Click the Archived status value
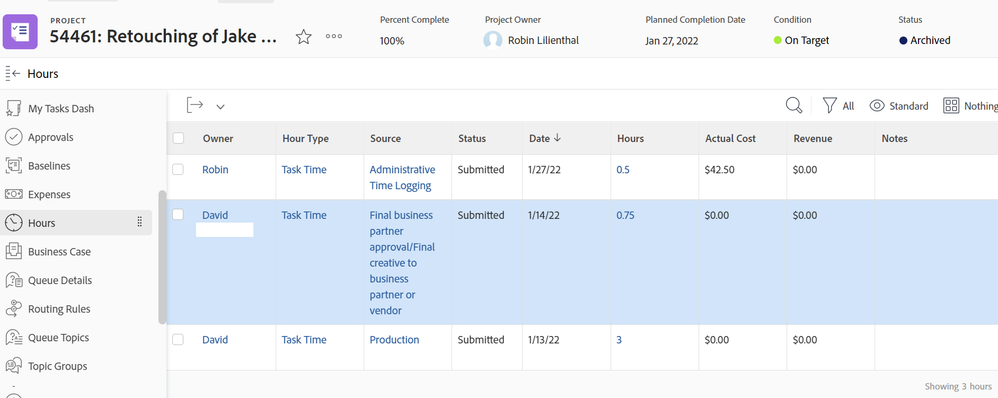This screenshot has width=998, height=398. pos(925,40)
